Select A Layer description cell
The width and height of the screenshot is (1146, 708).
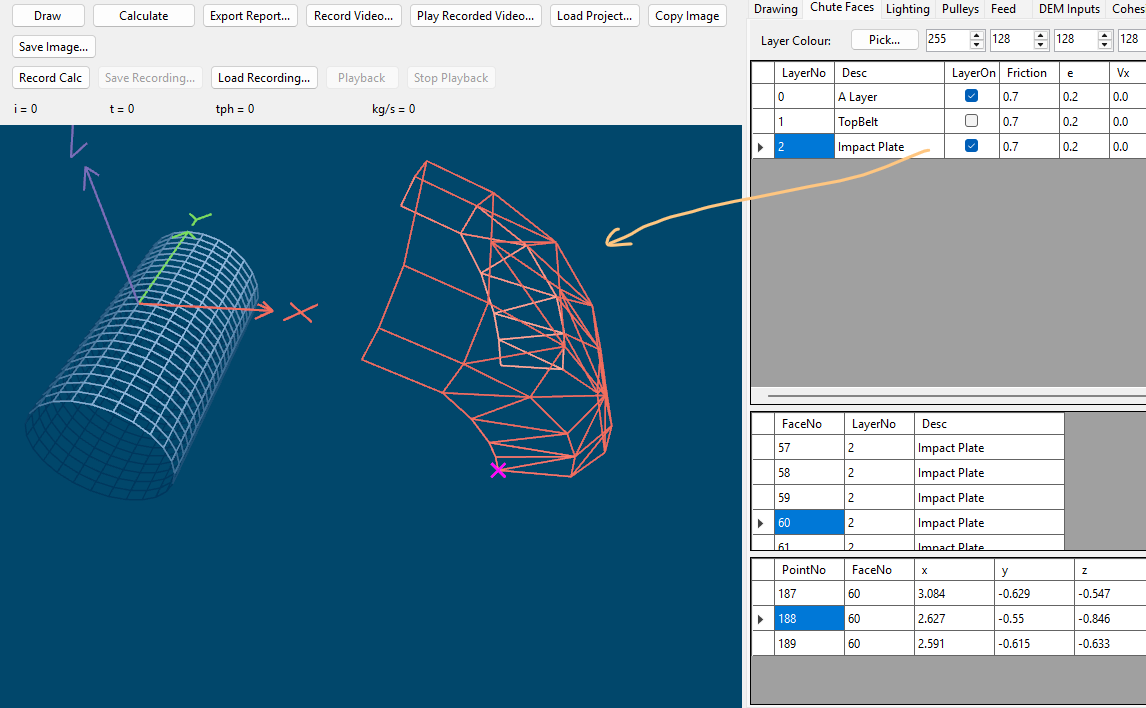889,96
